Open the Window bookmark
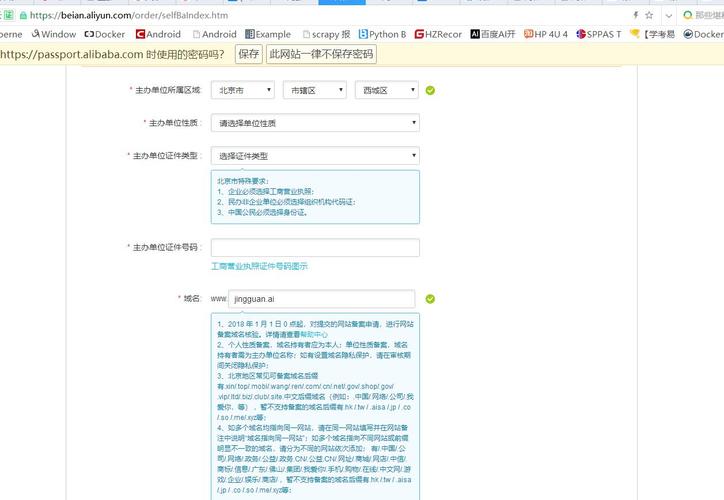The width and height of the screenshot is (724, 500). point(54,34)
